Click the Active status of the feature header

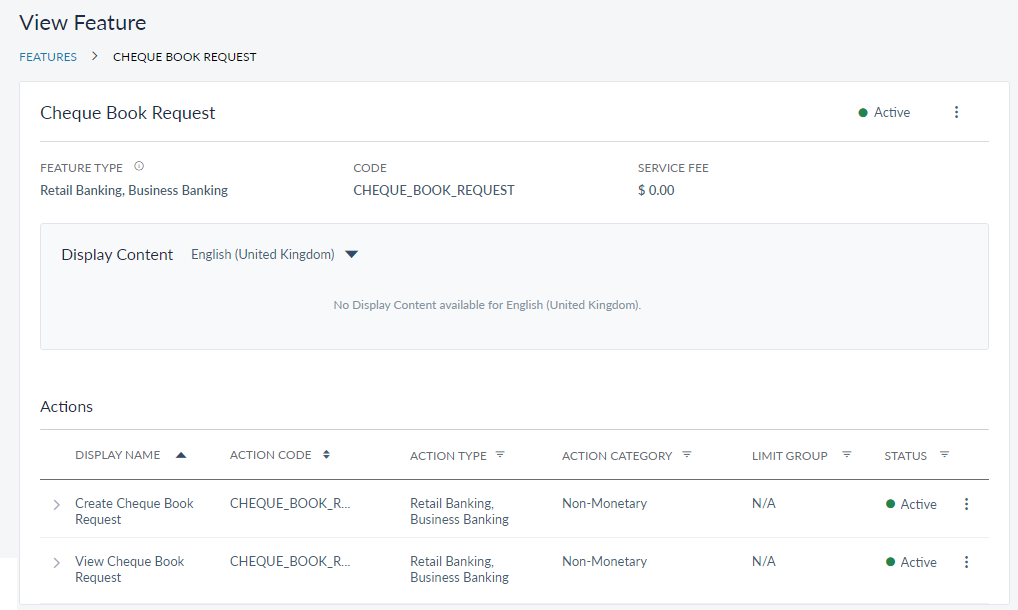tap(884, 112)
